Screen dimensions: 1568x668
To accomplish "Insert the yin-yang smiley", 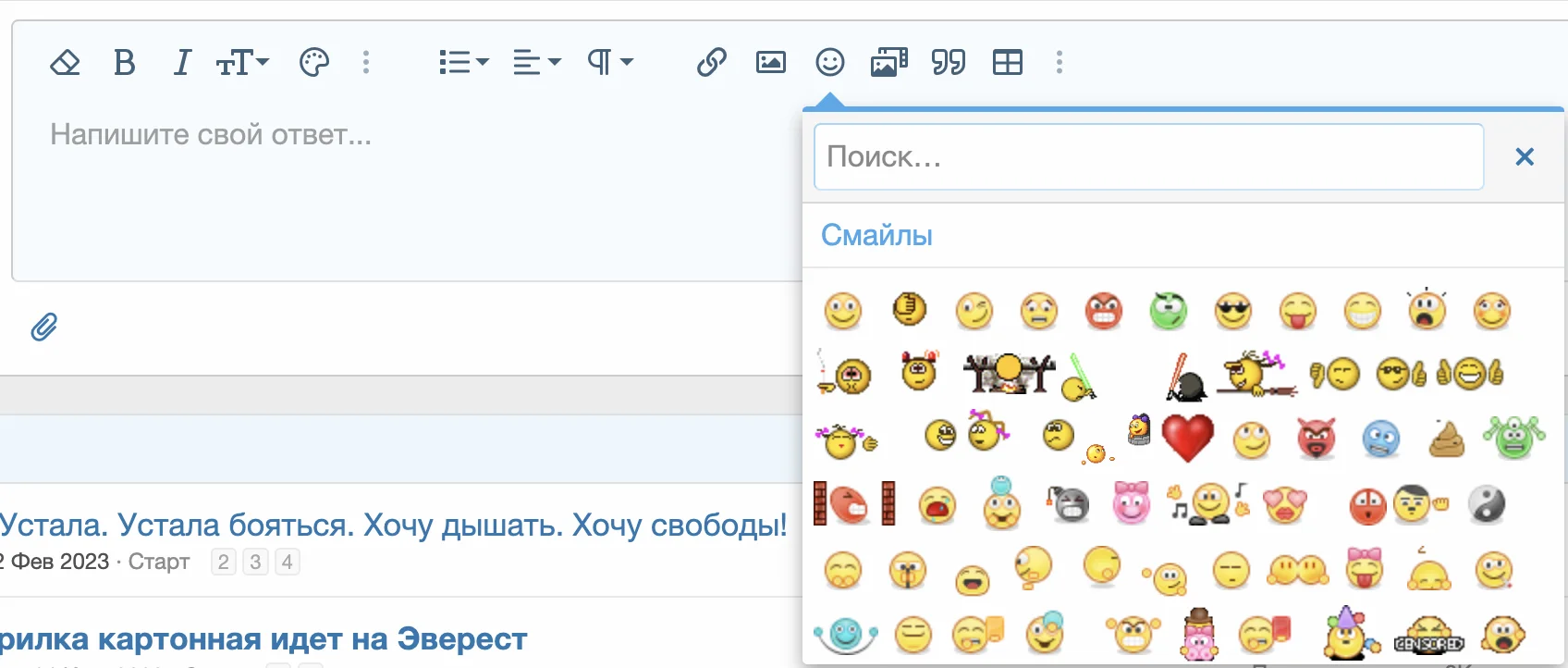I will [1487, 504].
